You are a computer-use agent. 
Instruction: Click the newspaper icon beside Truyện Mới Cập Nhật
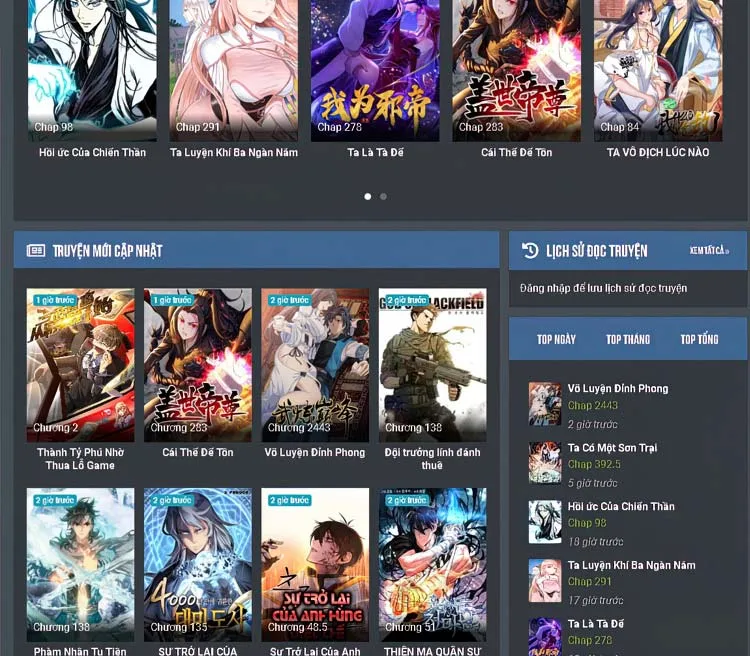(x=36, y=250)
